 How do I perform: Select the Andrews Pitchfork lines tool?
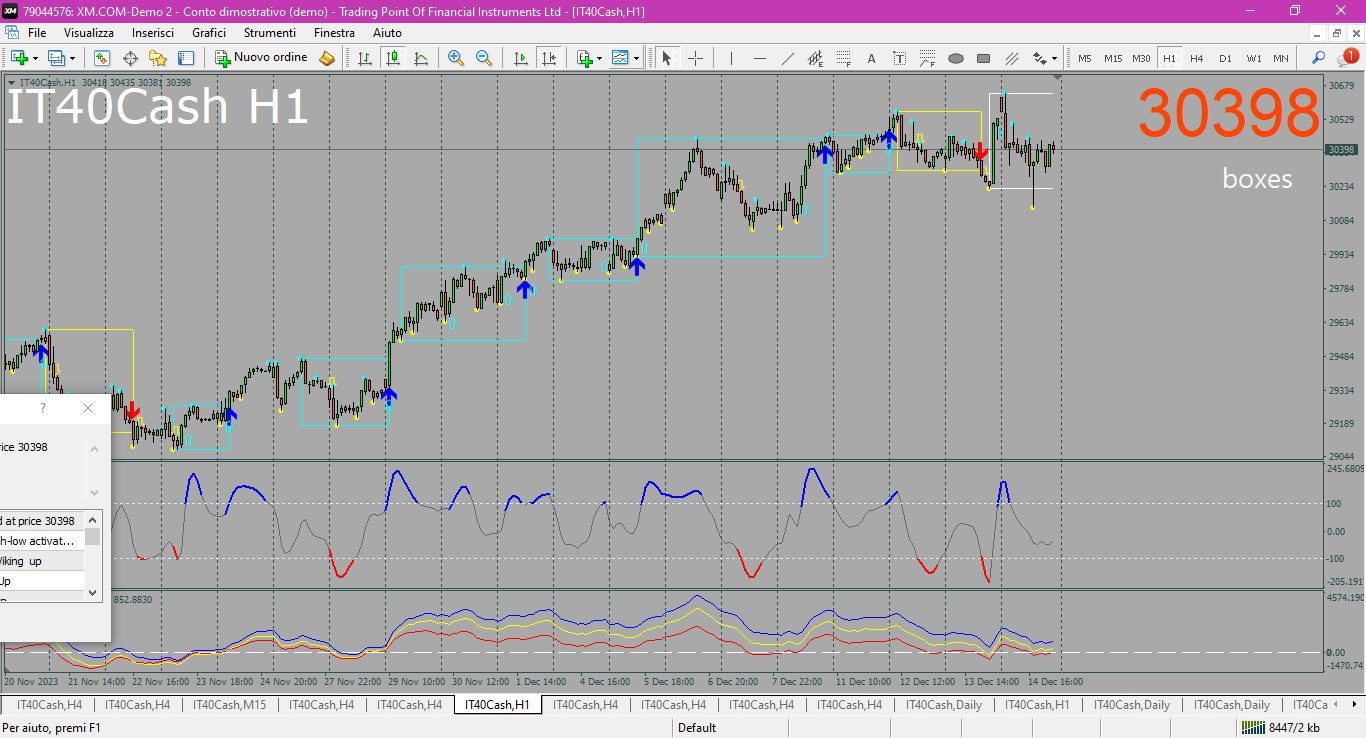click(x=1011, y=58)
